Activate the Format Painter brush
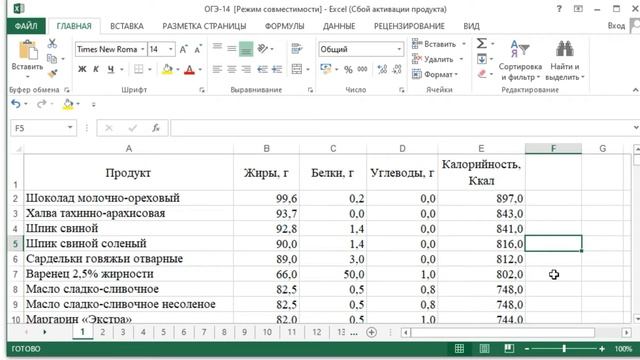The image size is (640, 360). point(52,73)
